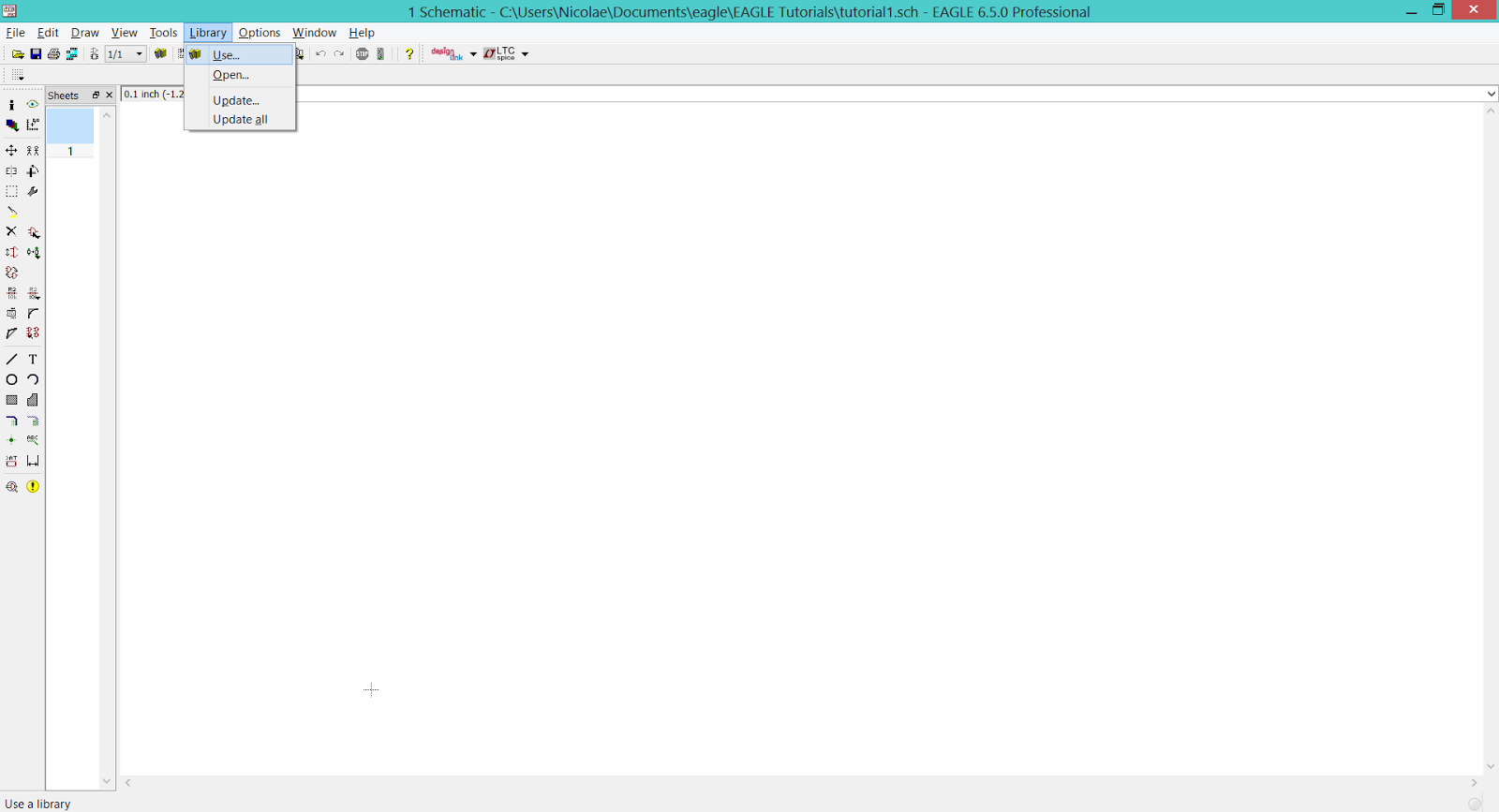Open the Grid settings icon
The height and width of the screenshot is (812, 1499).
(18, 75)
